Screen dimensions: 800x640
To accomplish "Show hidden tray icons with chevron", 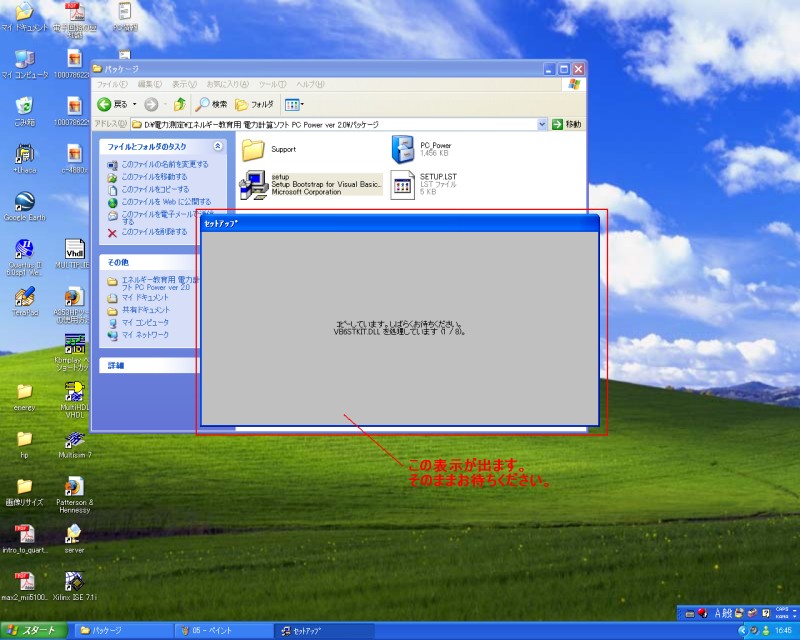I will [741, 631].
